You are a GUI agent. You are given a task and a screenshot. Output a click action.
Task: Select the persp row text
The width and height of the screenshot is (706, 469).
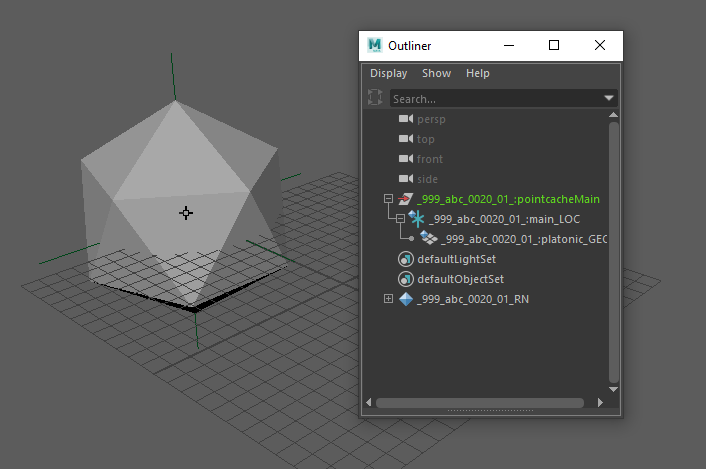click(431, 119)
